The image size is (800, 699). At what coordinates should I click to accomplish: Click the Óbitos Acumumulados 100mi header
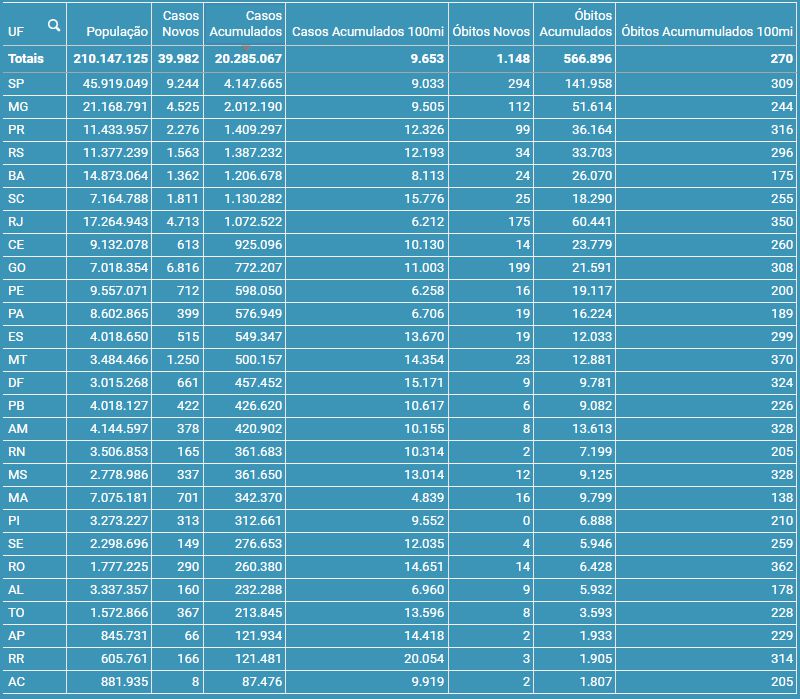coord(707,32)
